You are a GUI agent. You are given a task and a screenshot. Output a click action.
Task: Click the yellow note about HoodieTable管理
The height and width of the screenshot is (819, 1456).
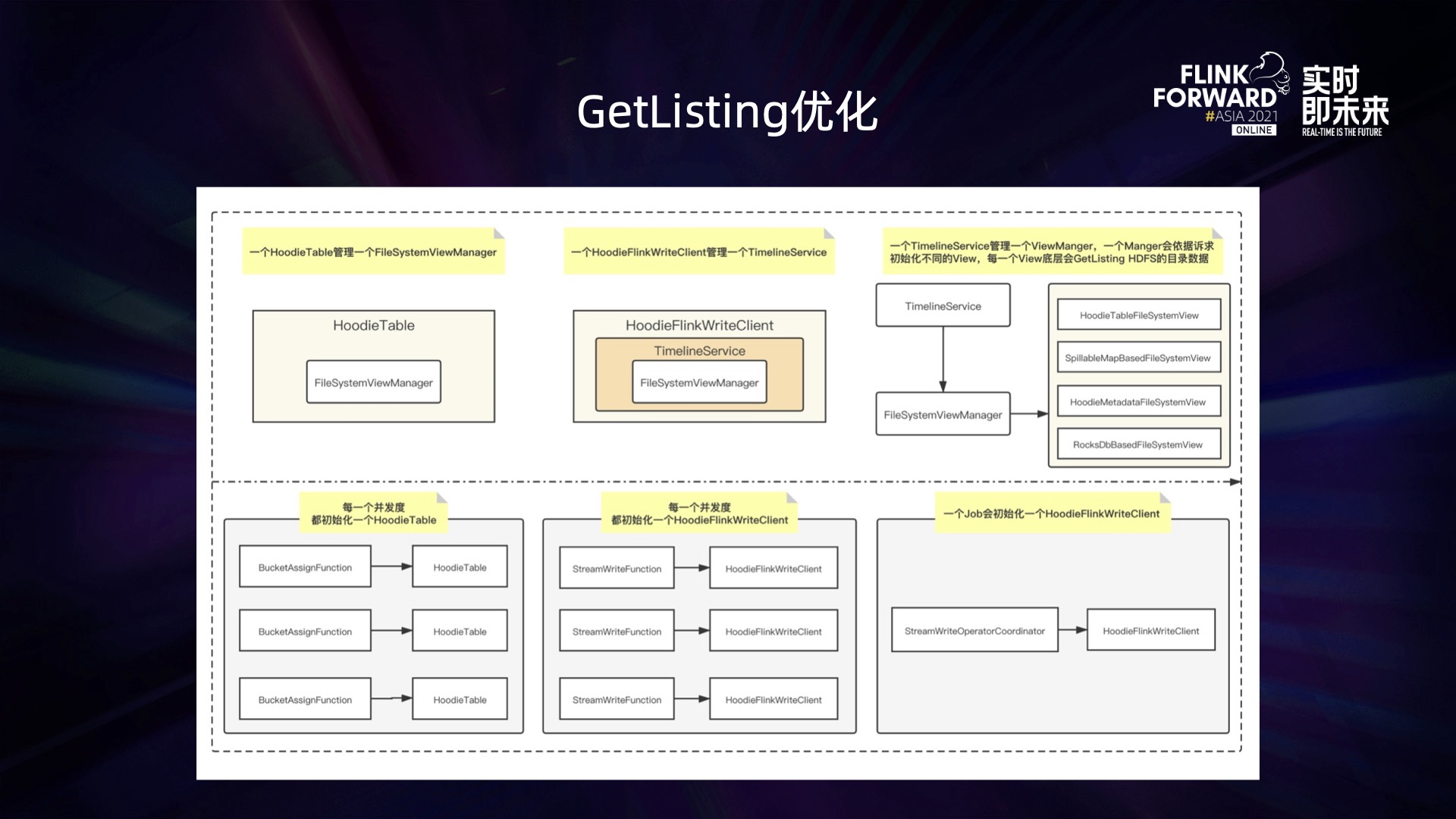click(373, 252)
